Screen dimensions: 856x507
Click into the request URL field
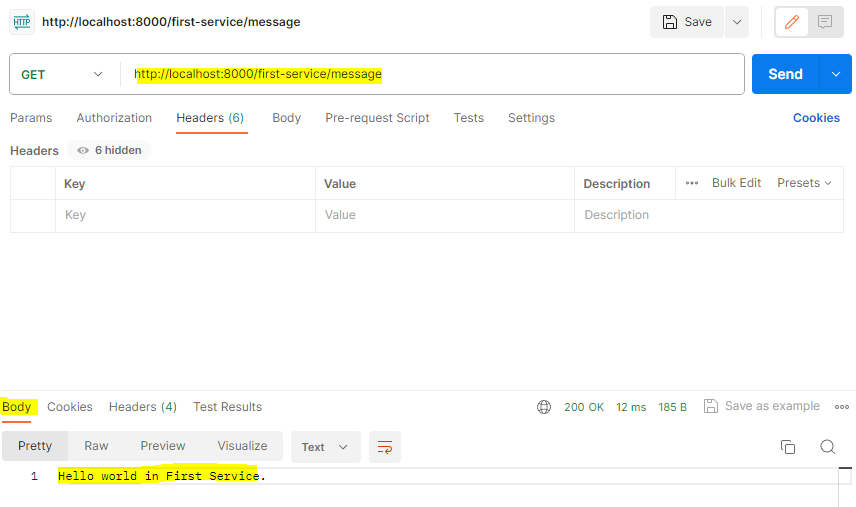pos(431,74)
